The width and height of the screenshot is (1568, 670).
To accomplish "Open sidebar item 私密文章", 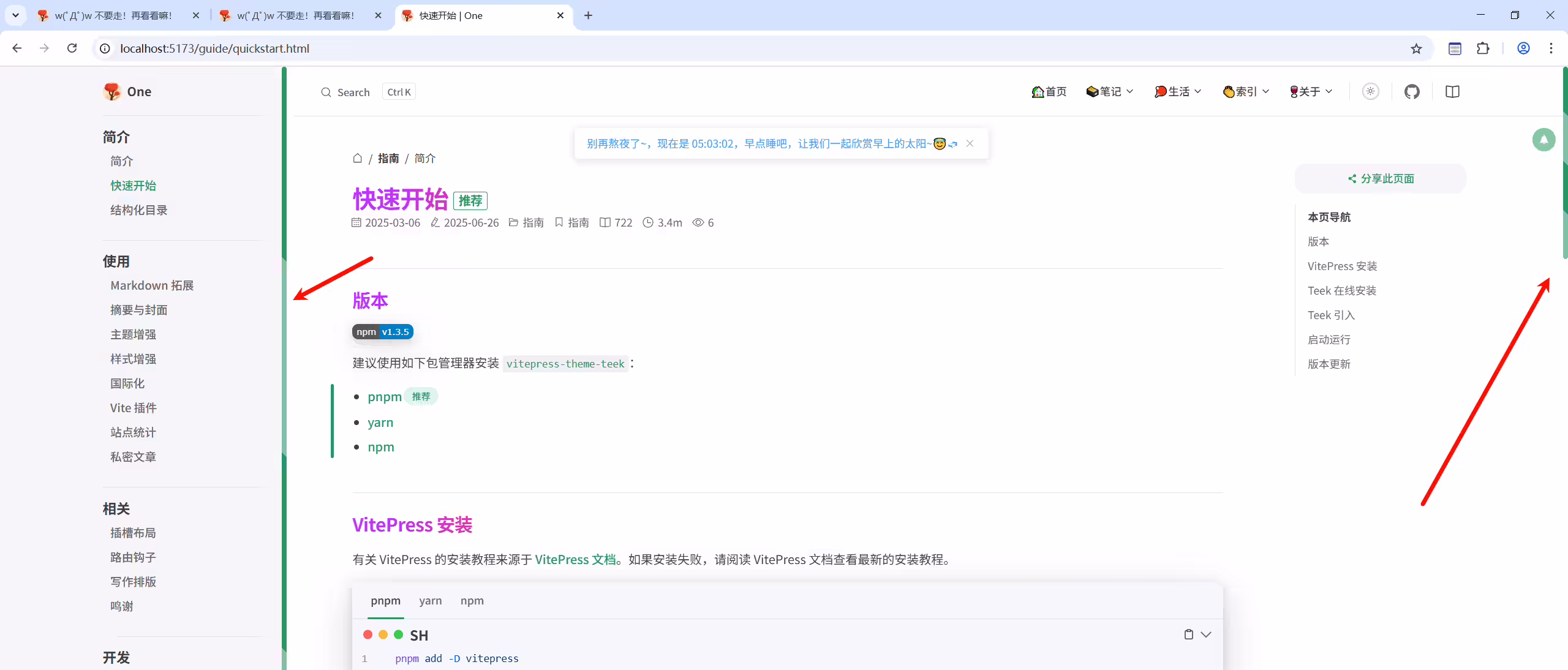I will (x=133, y=457).
